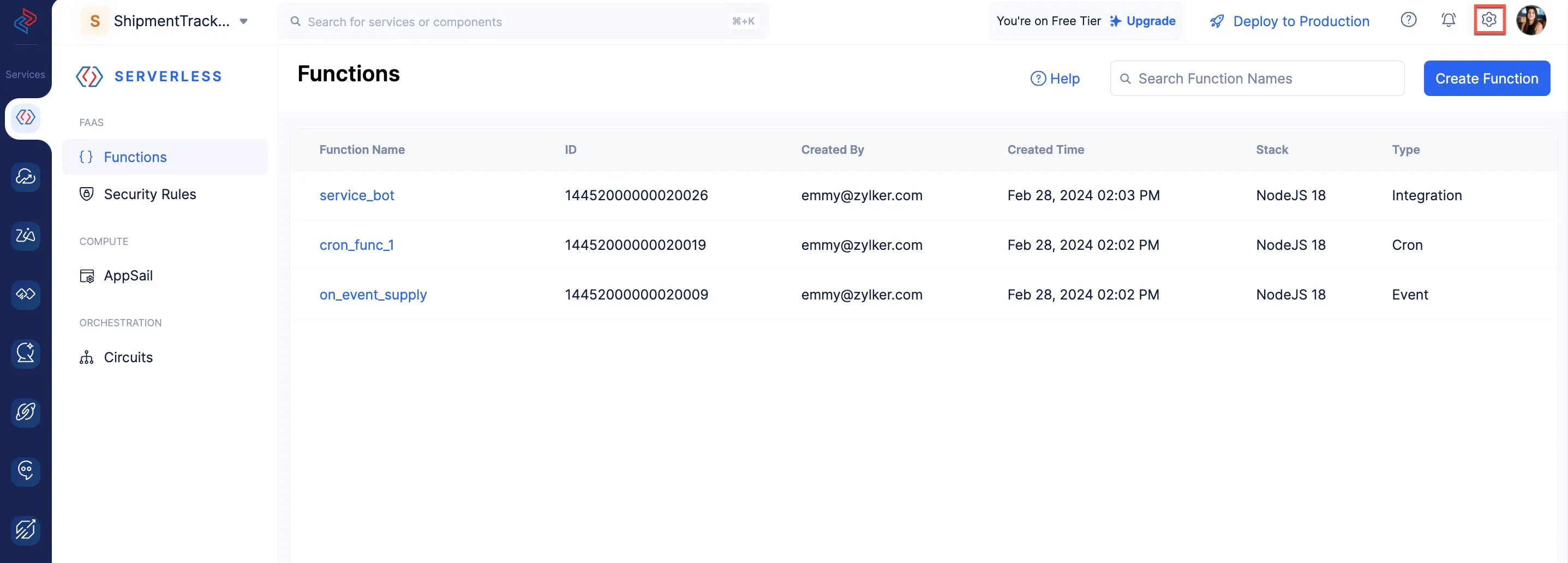The image size is (1568, 563).
Task: Open the Serverless service icon in the rail
Action: pyautogui.click(x=26, y=117)
